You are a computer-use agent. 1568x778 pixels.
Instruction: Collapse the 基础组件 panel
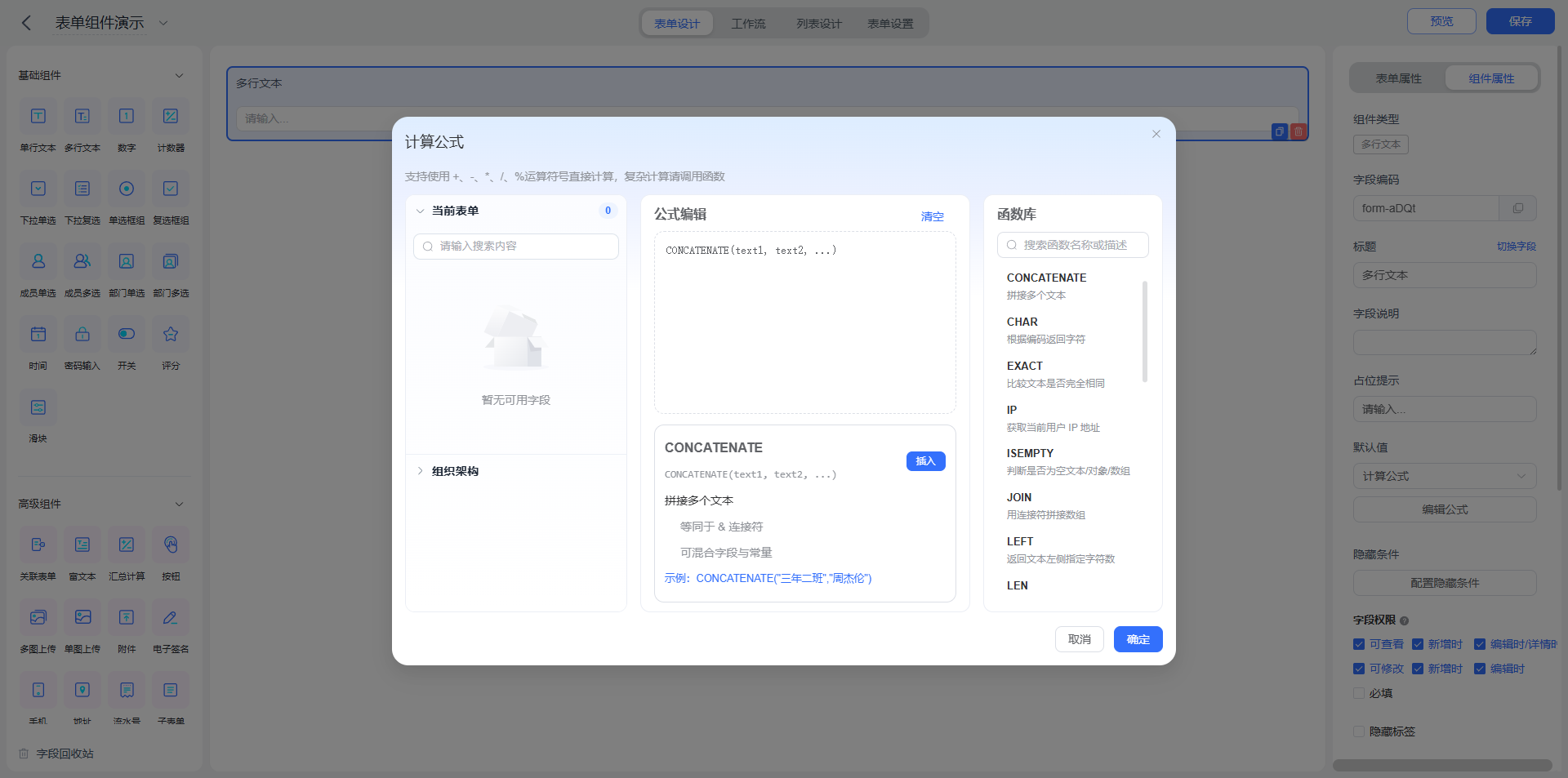179,75
